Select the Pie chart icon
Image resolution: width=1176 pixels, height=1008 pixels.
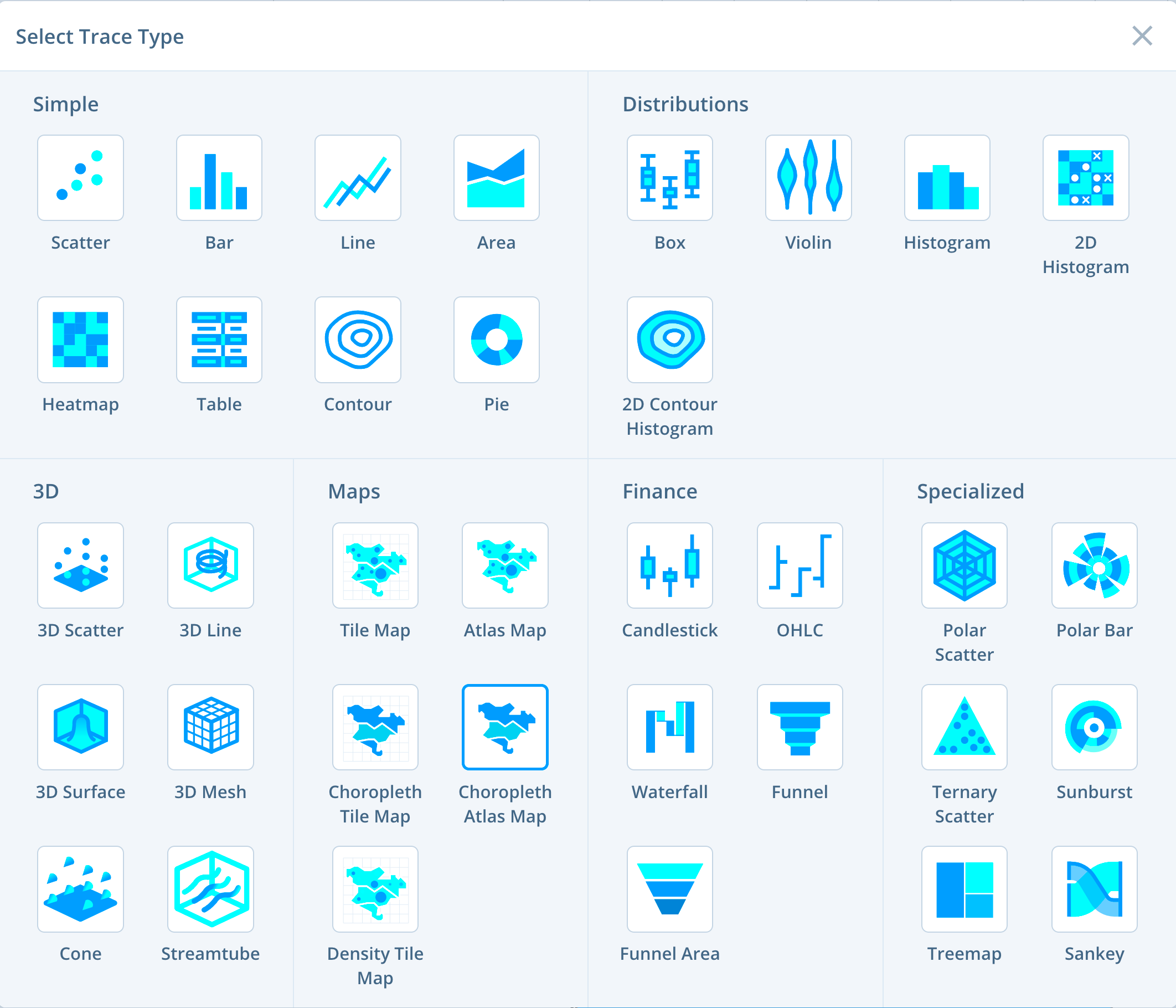(497, 340)
